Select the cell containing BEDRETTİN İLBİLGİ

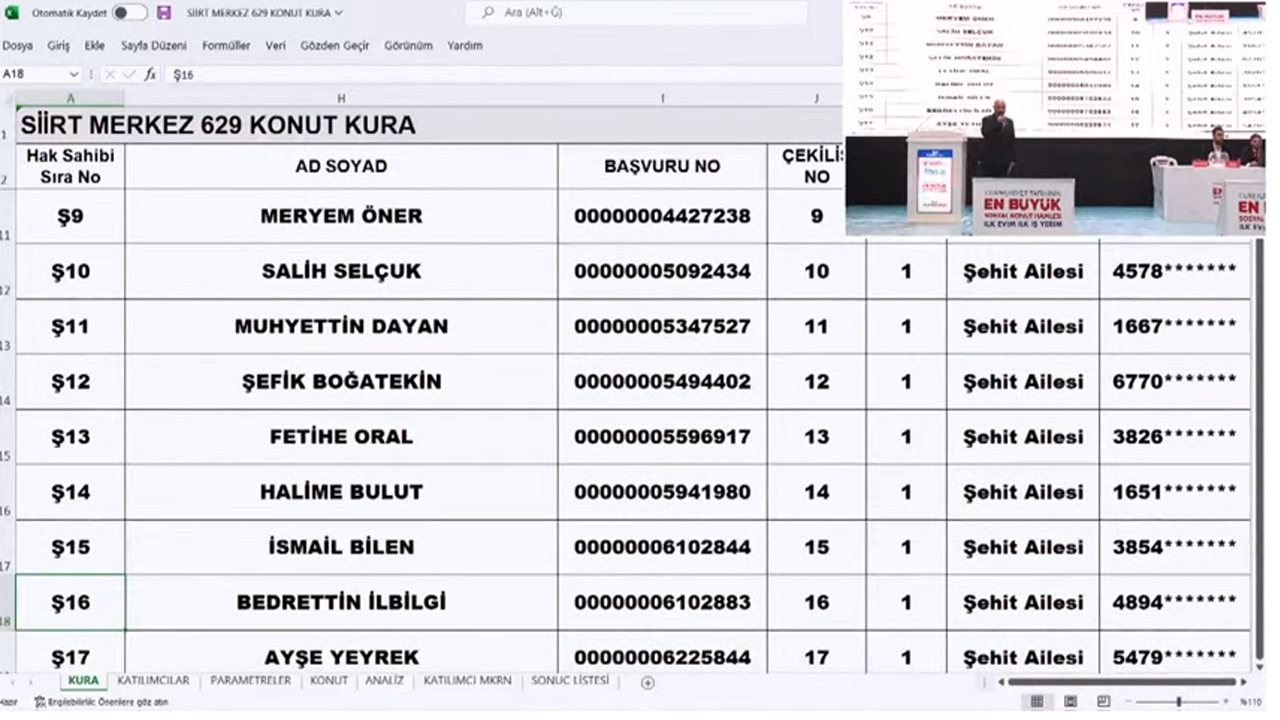coord(341,601)
